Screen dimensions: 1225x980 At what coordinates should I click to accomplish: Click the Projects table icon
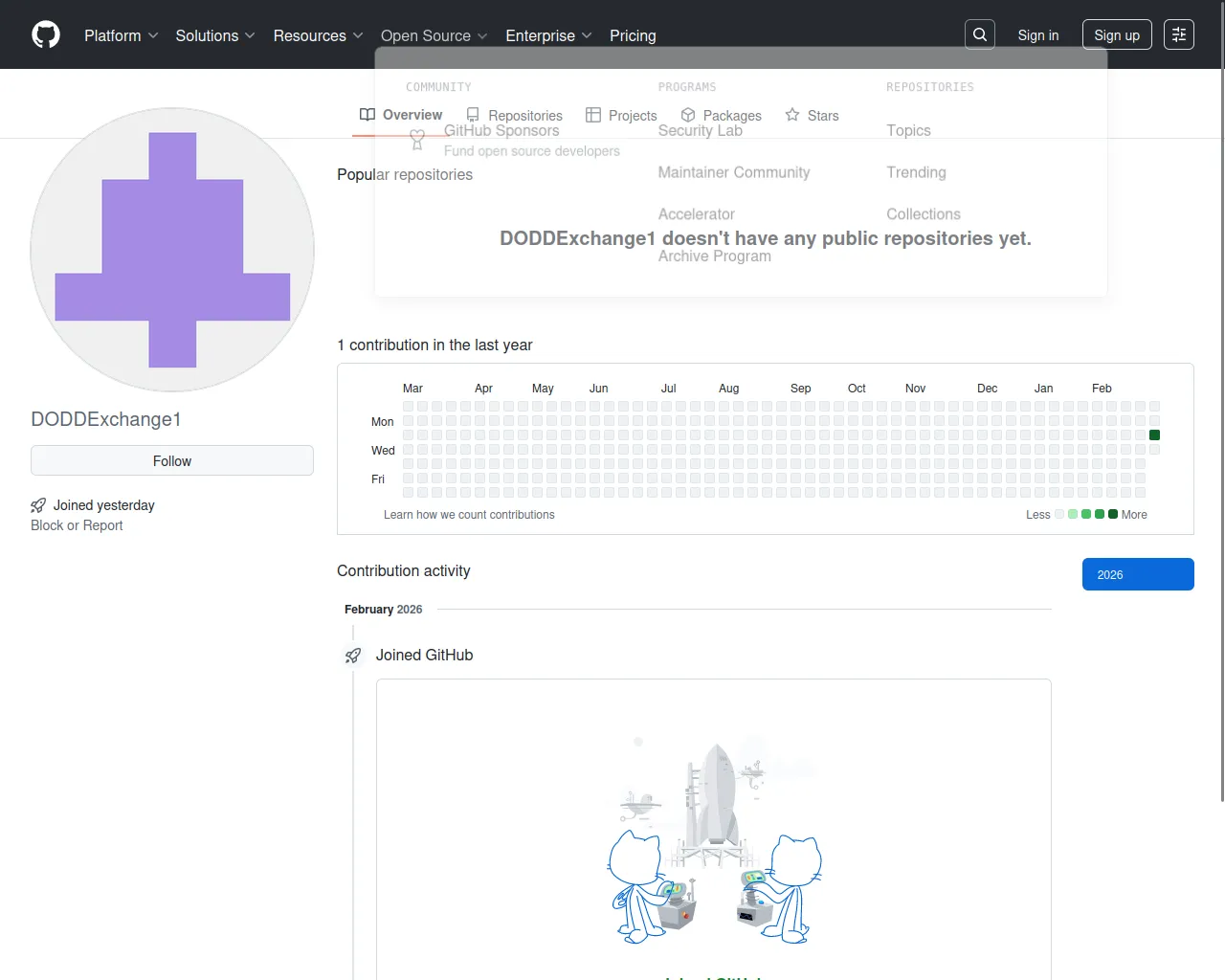(593, 115)
